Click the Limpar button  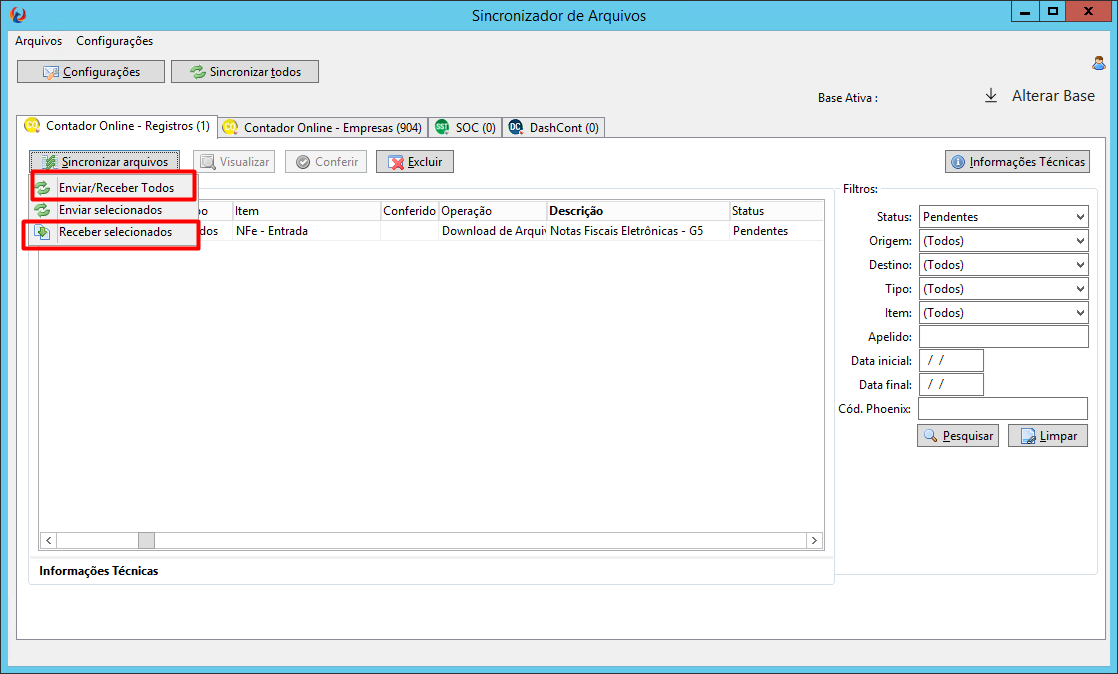(x=1047, y=435)
